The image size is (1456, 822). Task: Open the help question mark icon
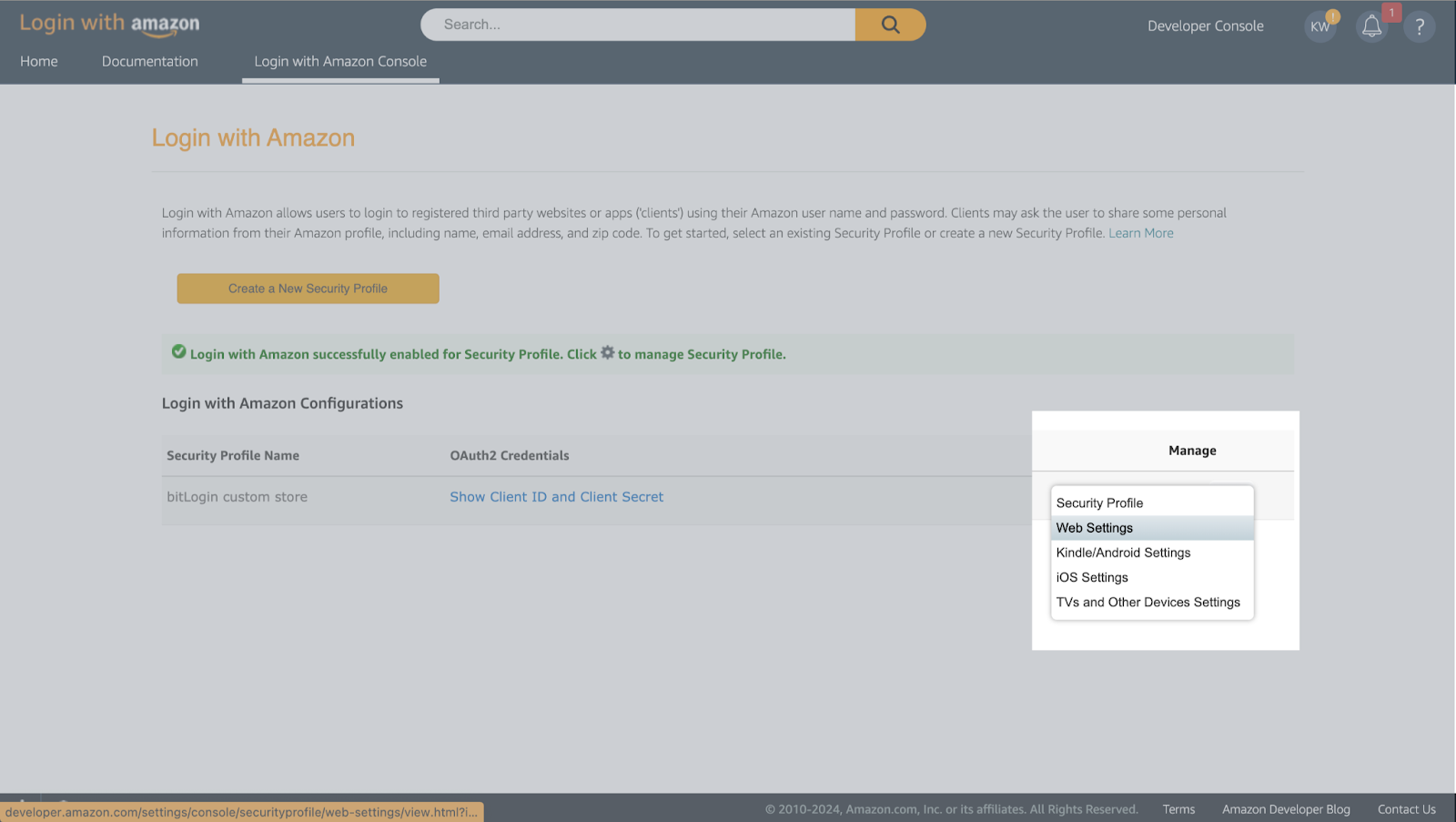(1420, 26)
